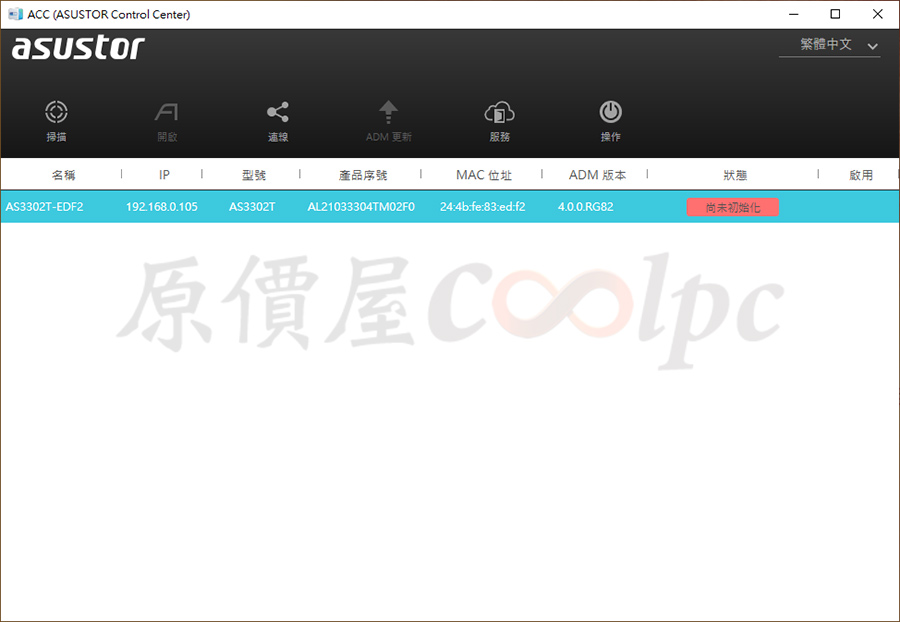Click the AS3302T model cell
The image size is (900, 622).
click(252, 207)
